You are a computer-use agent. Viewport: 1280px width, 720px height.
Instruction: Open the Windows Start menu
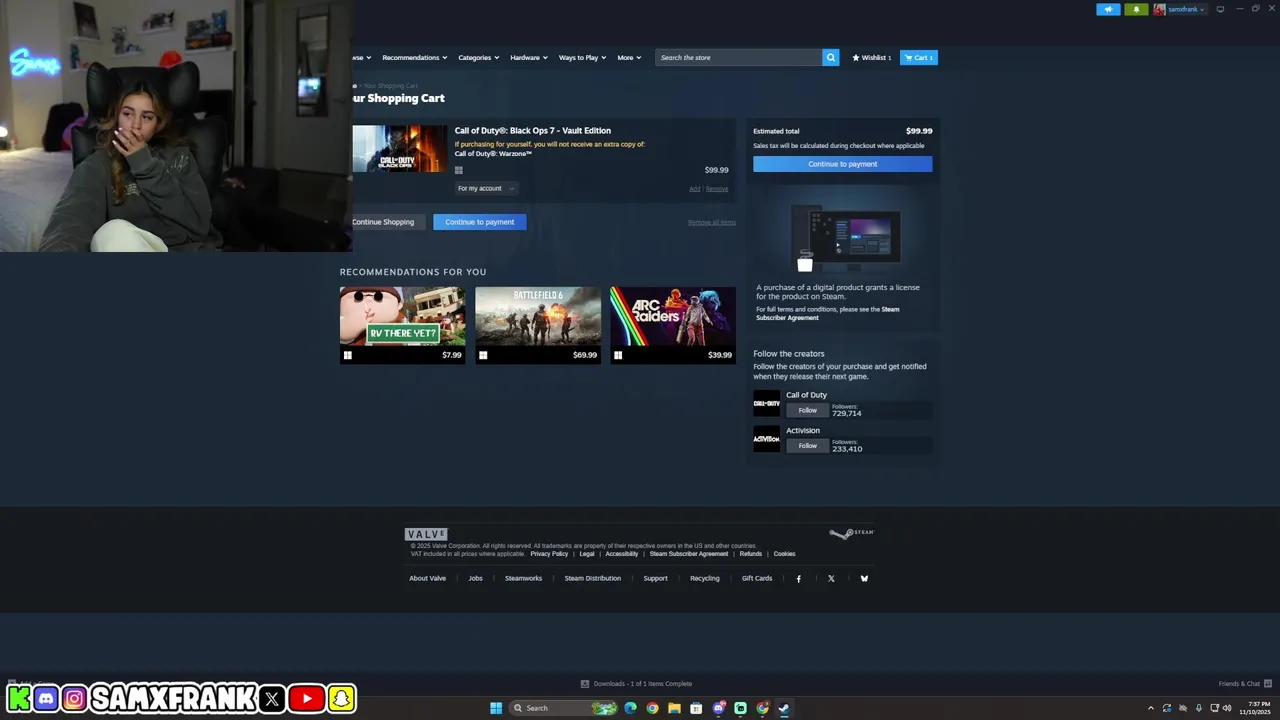coord(496,708)
